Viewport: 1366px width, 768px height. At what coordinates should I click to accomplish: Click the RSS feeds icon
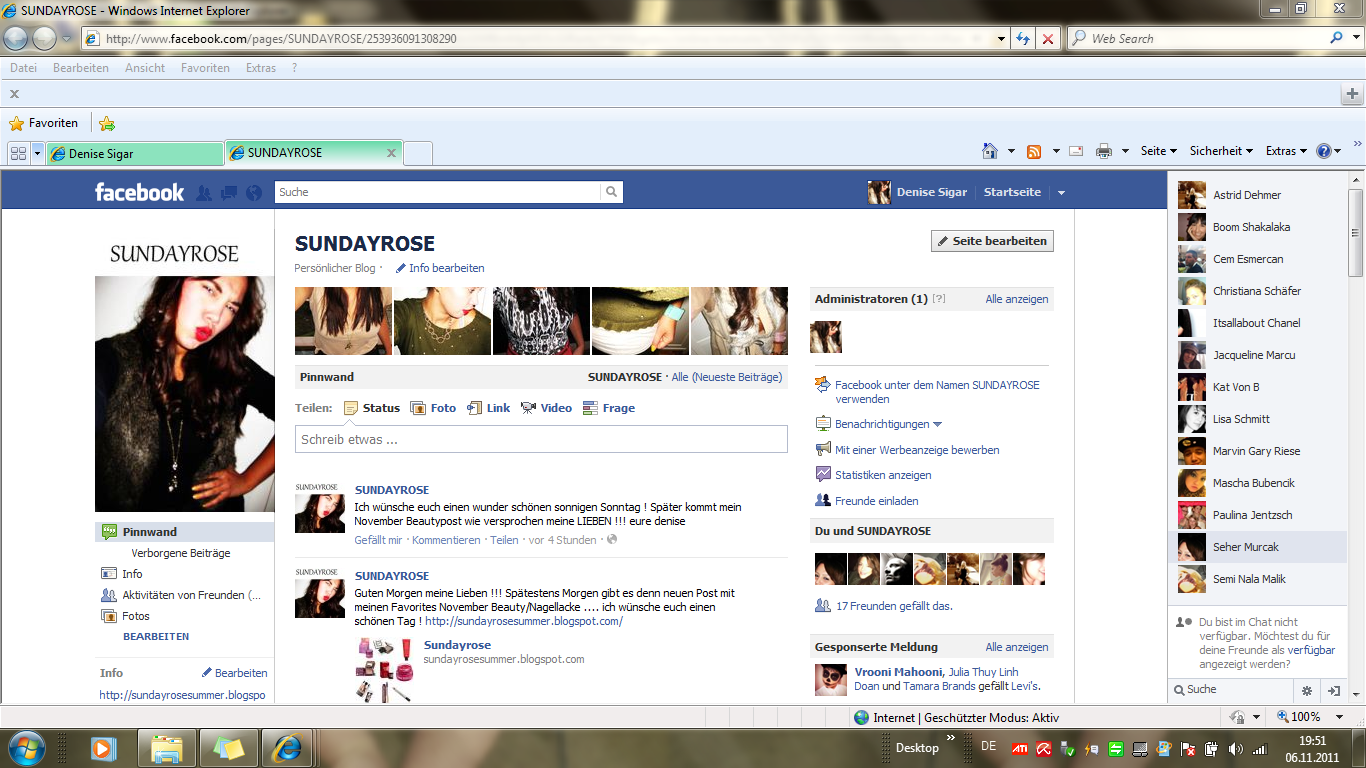coord(1034,152)
